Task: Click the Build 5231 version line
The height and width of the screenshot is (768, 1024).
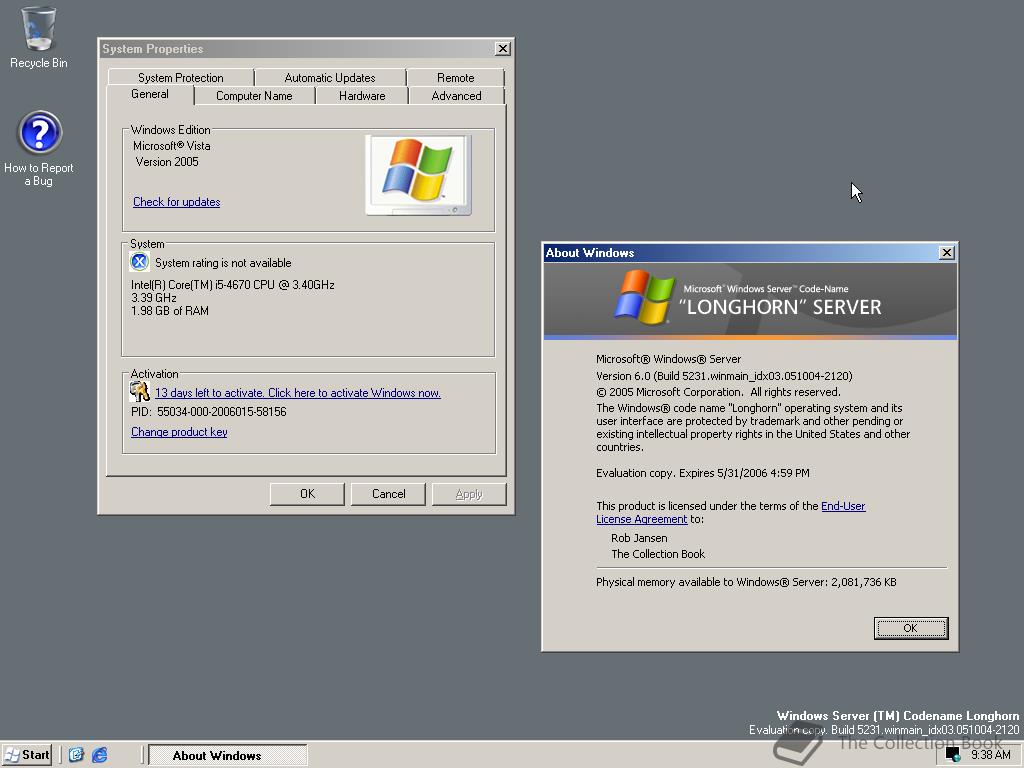Action: tap(724, 376)
